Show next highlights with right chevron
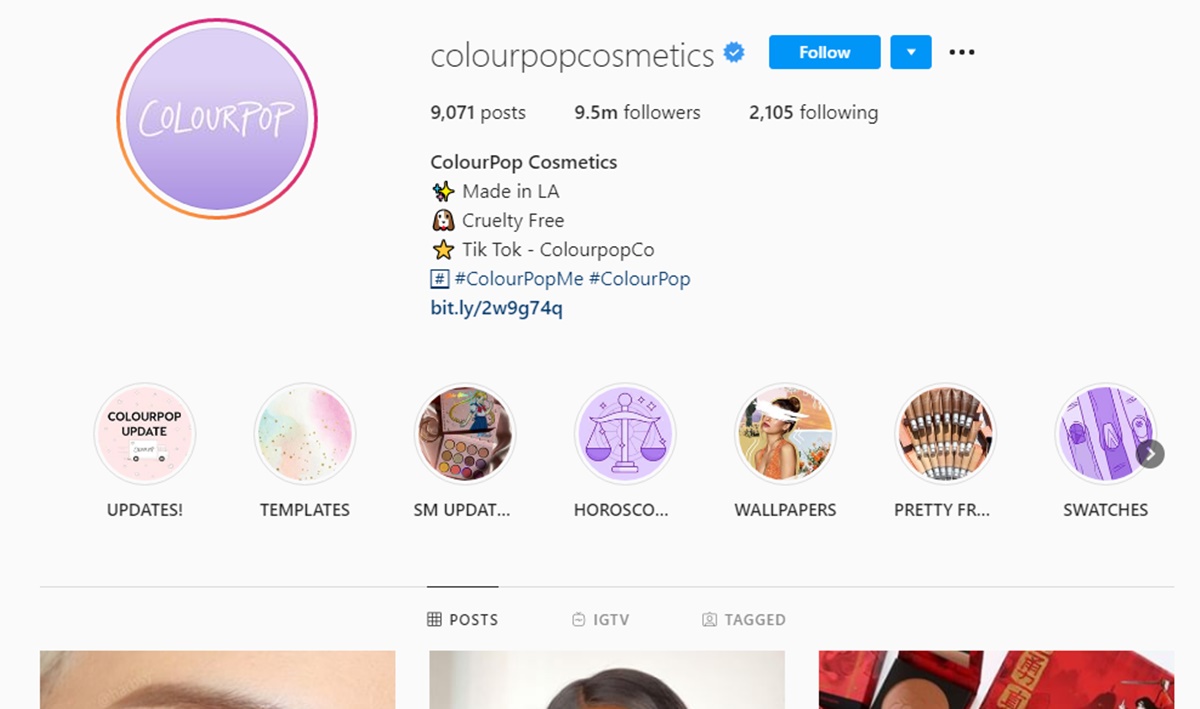 click(1150, 454)
